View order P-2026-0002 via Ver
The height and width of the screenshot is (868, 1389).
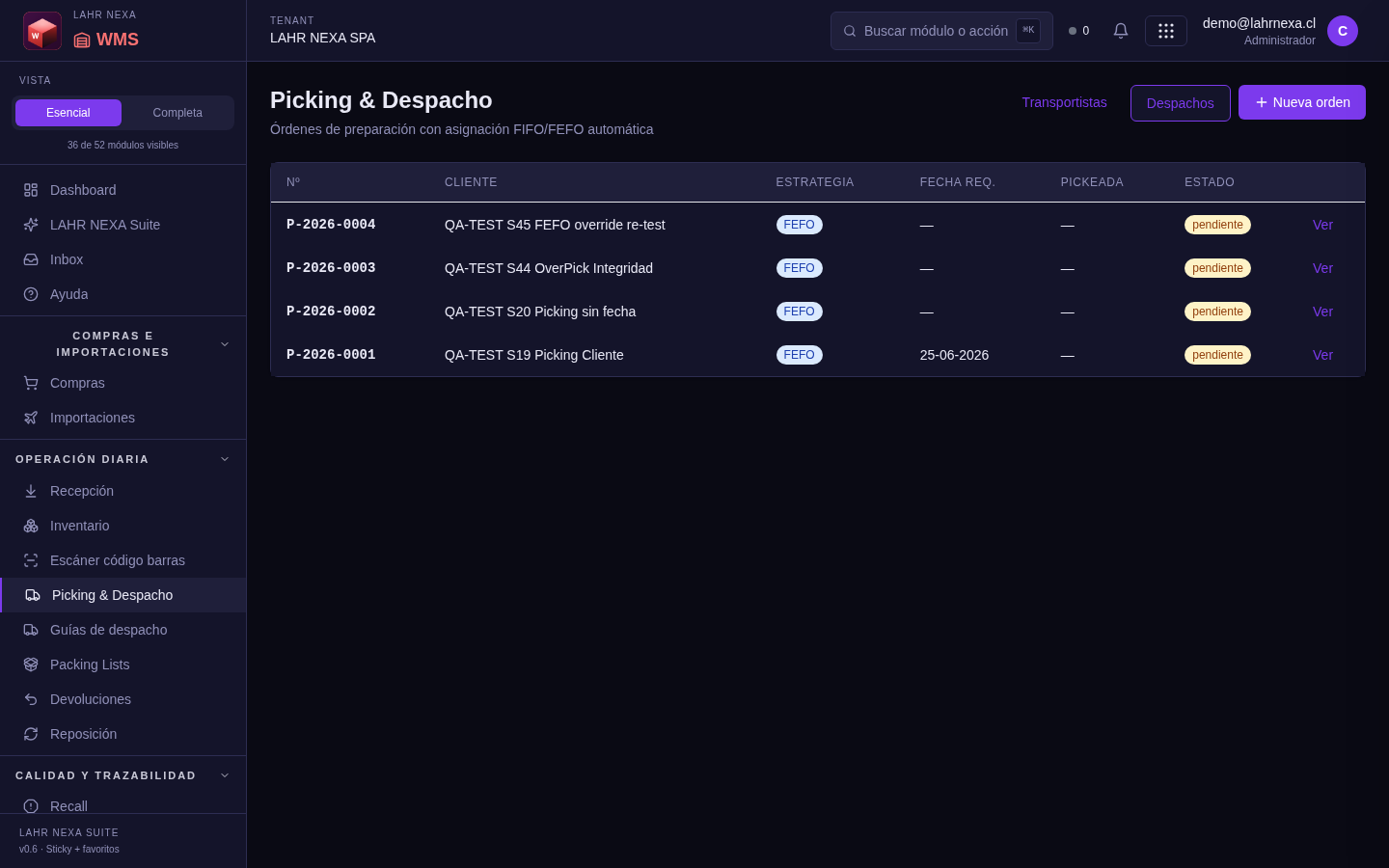point(1322,312)
